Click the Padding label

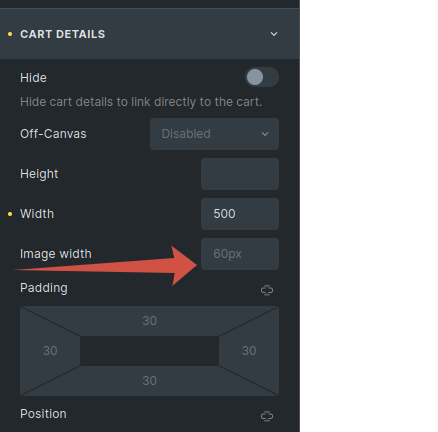(44, 288)
